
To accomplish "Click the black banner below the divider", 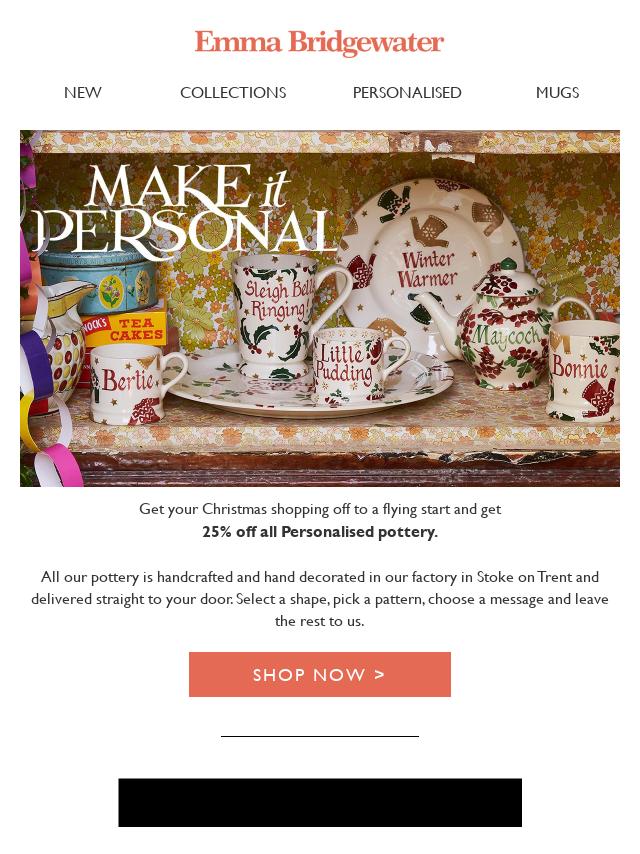I will point(320,802).
